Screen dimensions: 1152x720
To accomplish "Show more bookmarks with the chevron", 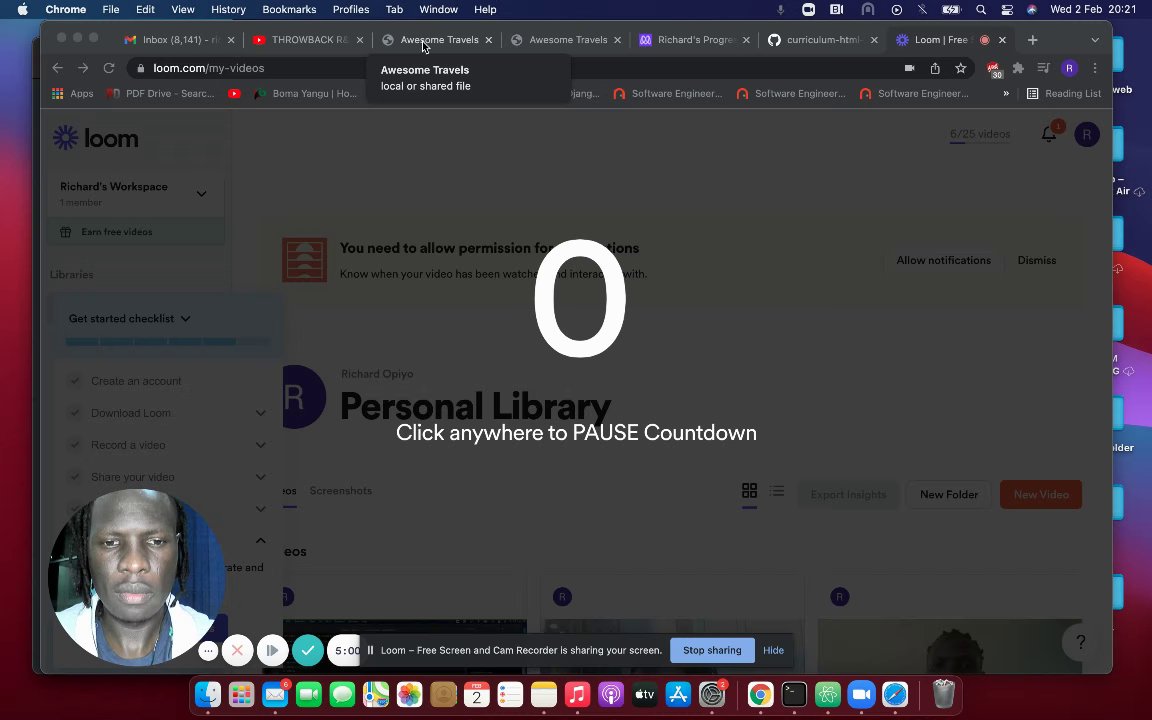I will [x=1006, y=93].
